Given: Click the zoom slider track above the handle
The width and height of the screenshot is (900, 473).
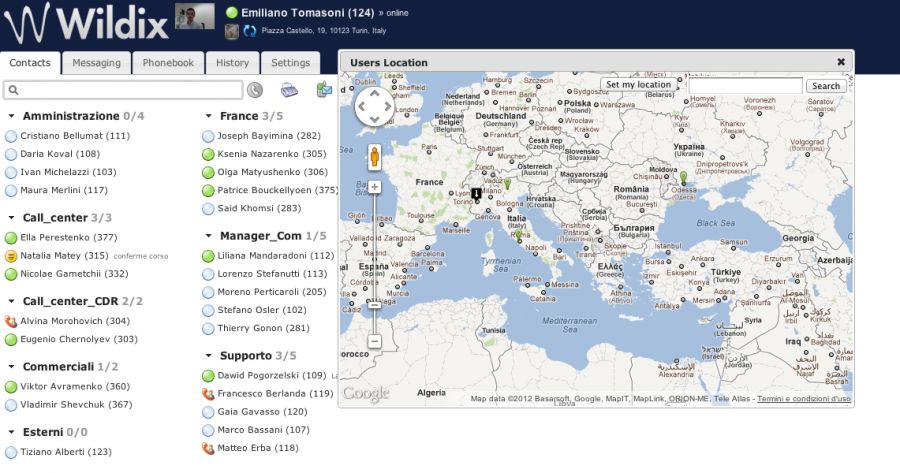Looking at the screenshot, I should coord(374,247).
